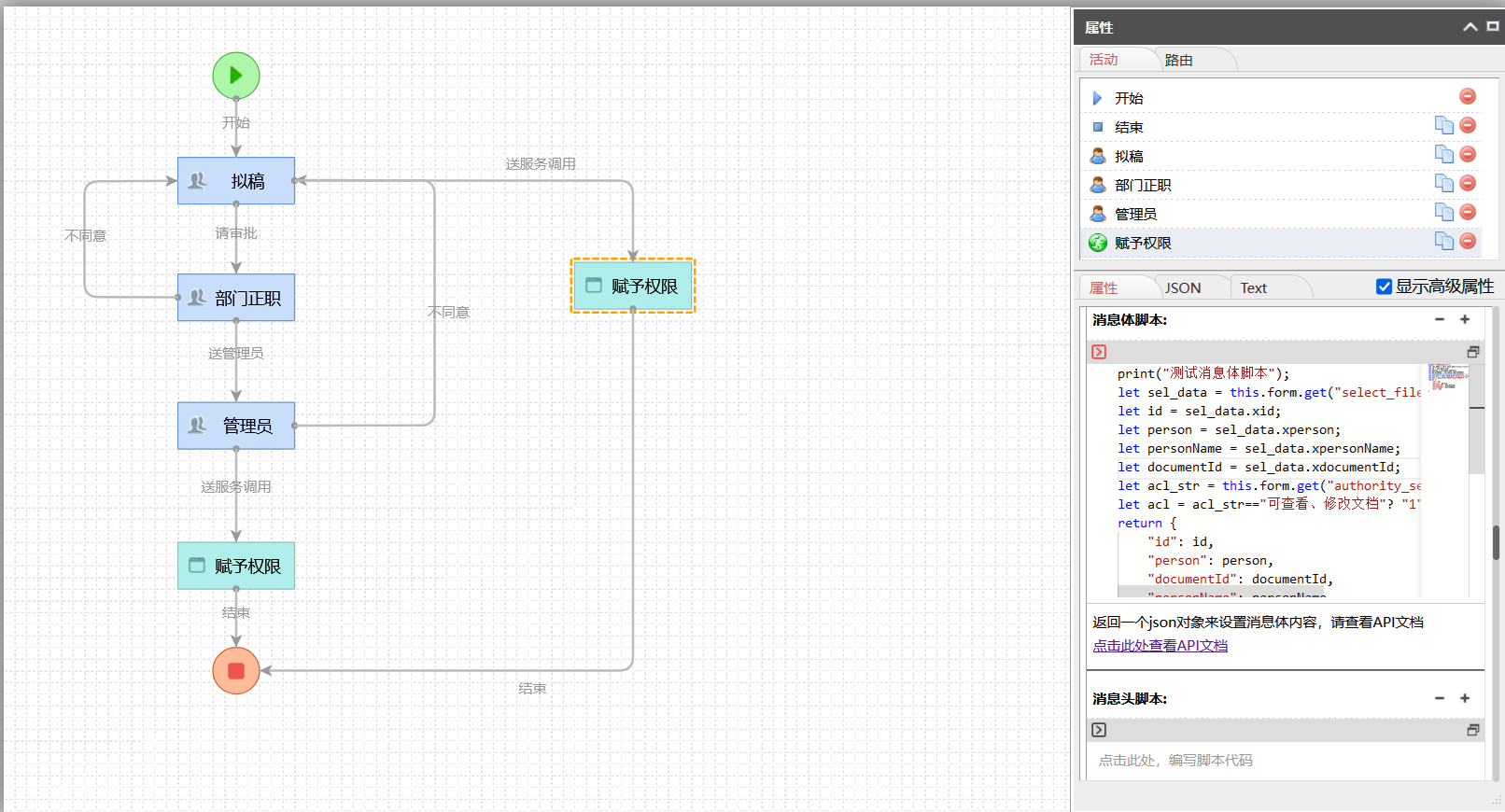Maximize the 消息体脚本 editor

tap(1472, 352)
